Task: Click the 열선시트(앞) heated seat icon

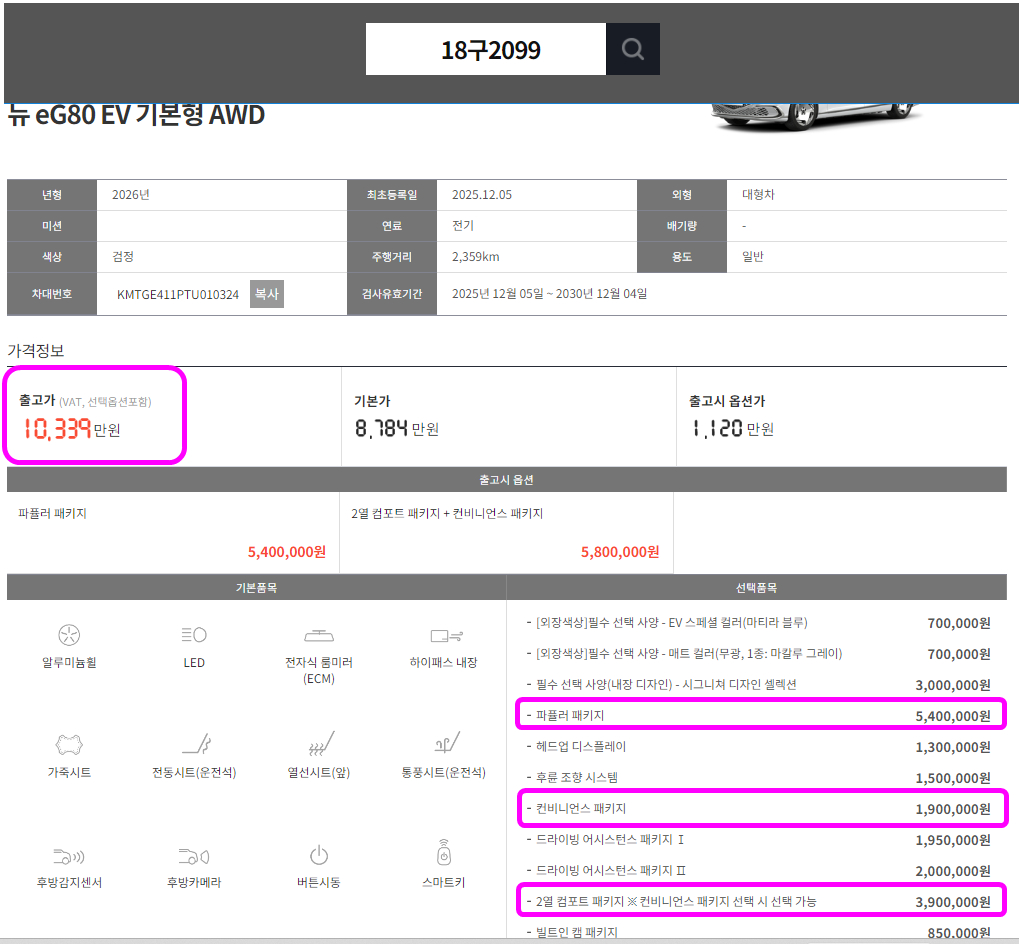Action: (321, 744)
